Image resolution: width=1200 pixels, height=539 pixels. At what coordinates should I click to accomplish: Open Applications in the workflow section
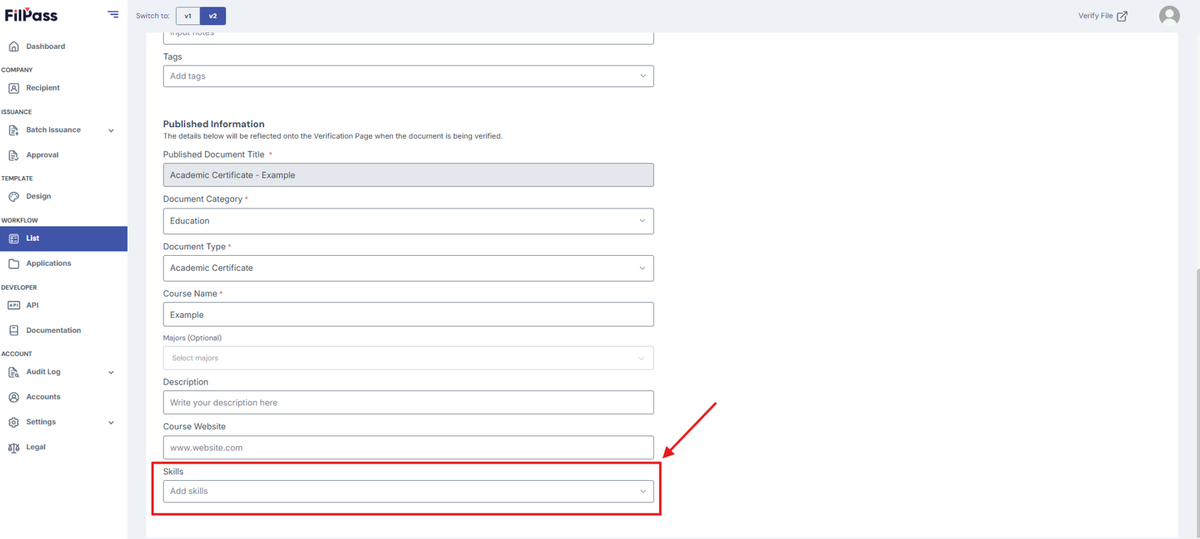(x=49, y=263)
